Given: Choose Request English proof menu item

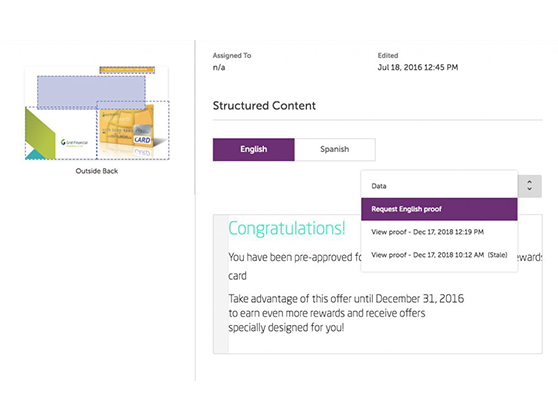Looking at the screenshot, I should coord(439,209).
